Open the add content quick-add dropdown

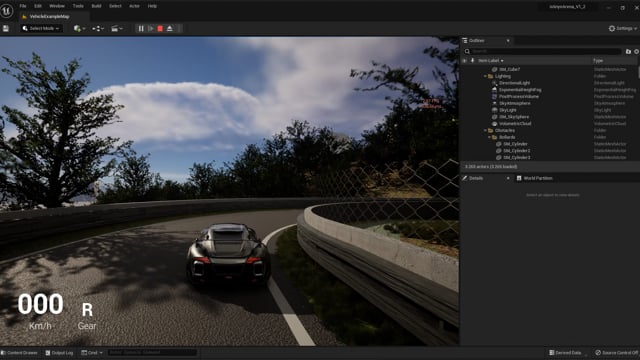(x=79, y=29)
